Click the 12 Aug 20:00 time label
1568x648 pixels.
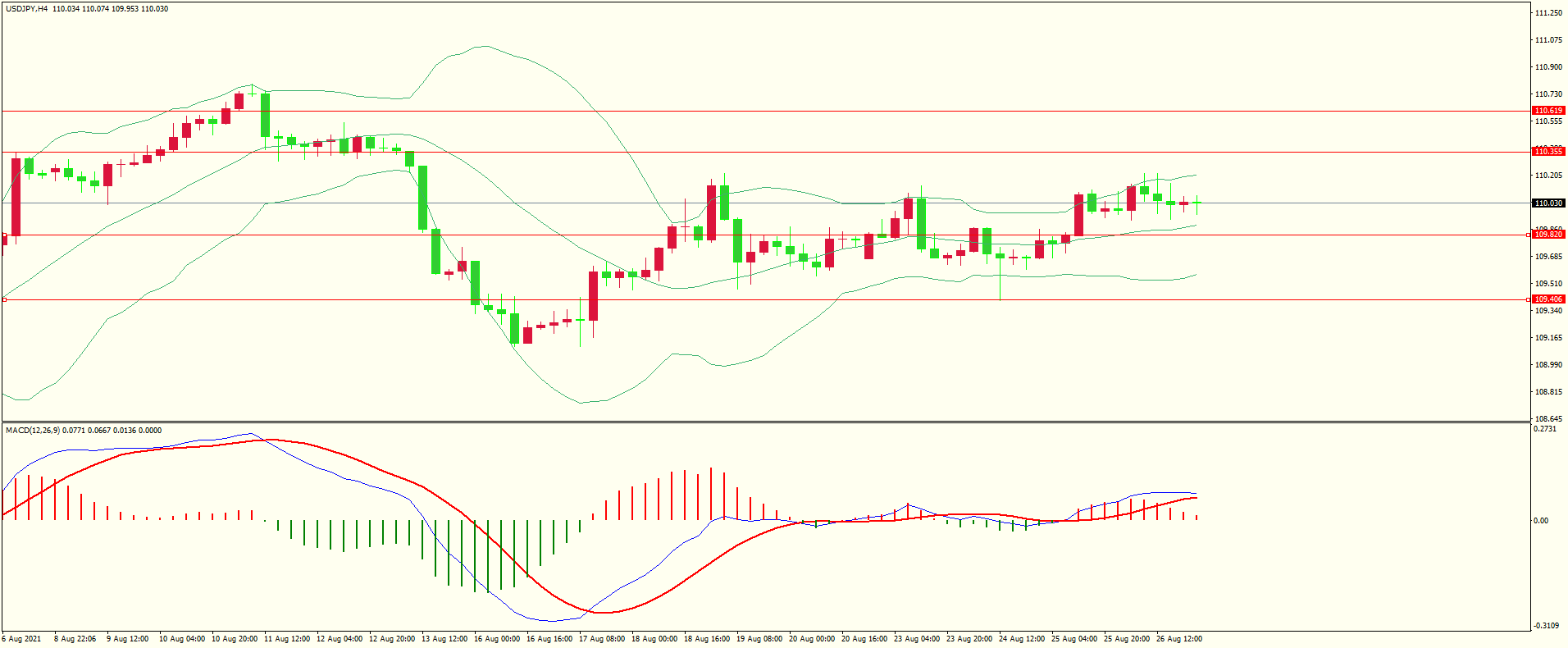point(392,639)
